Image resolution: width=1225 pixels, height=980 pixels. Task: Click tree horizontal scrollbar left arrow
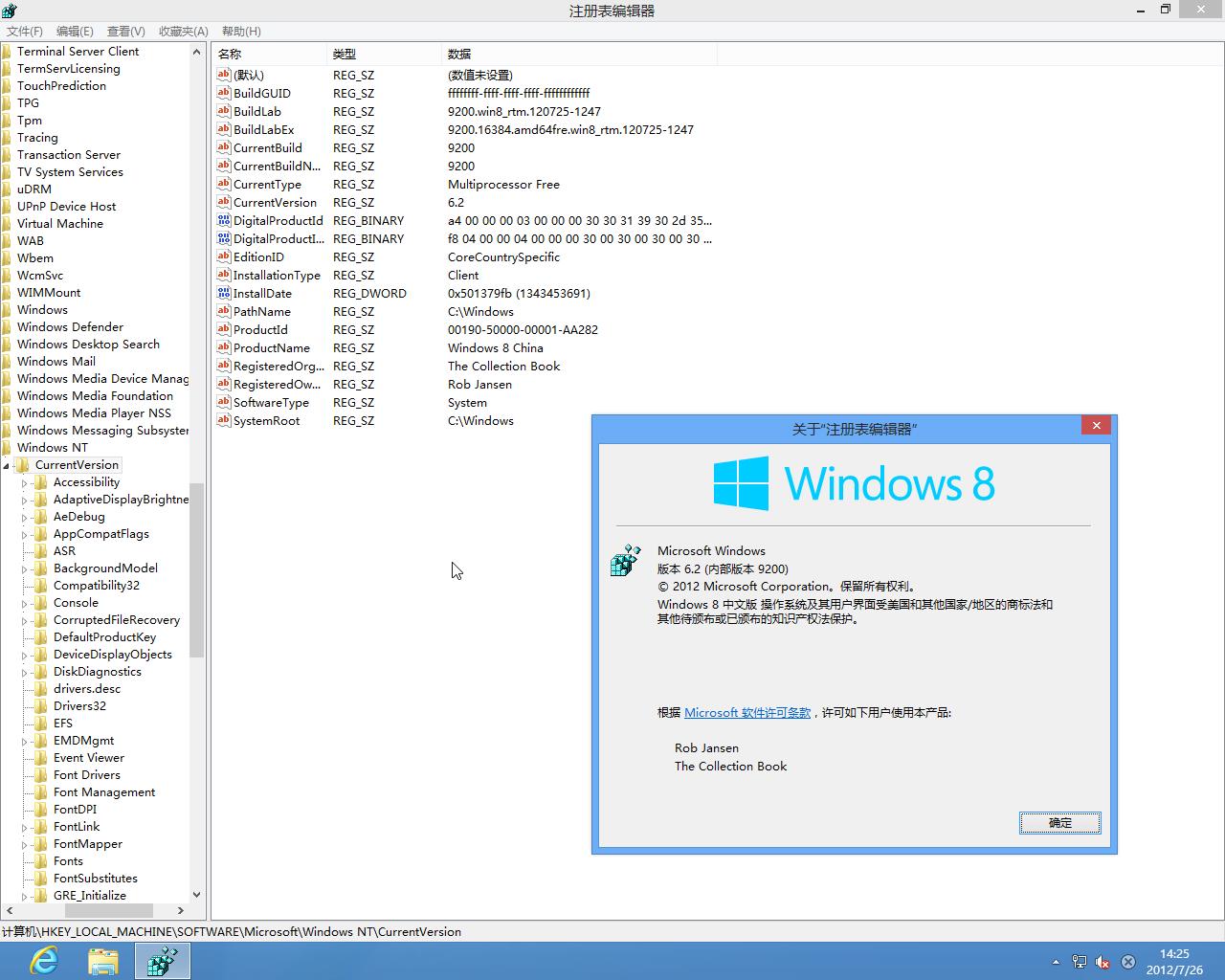click(8, 911)
